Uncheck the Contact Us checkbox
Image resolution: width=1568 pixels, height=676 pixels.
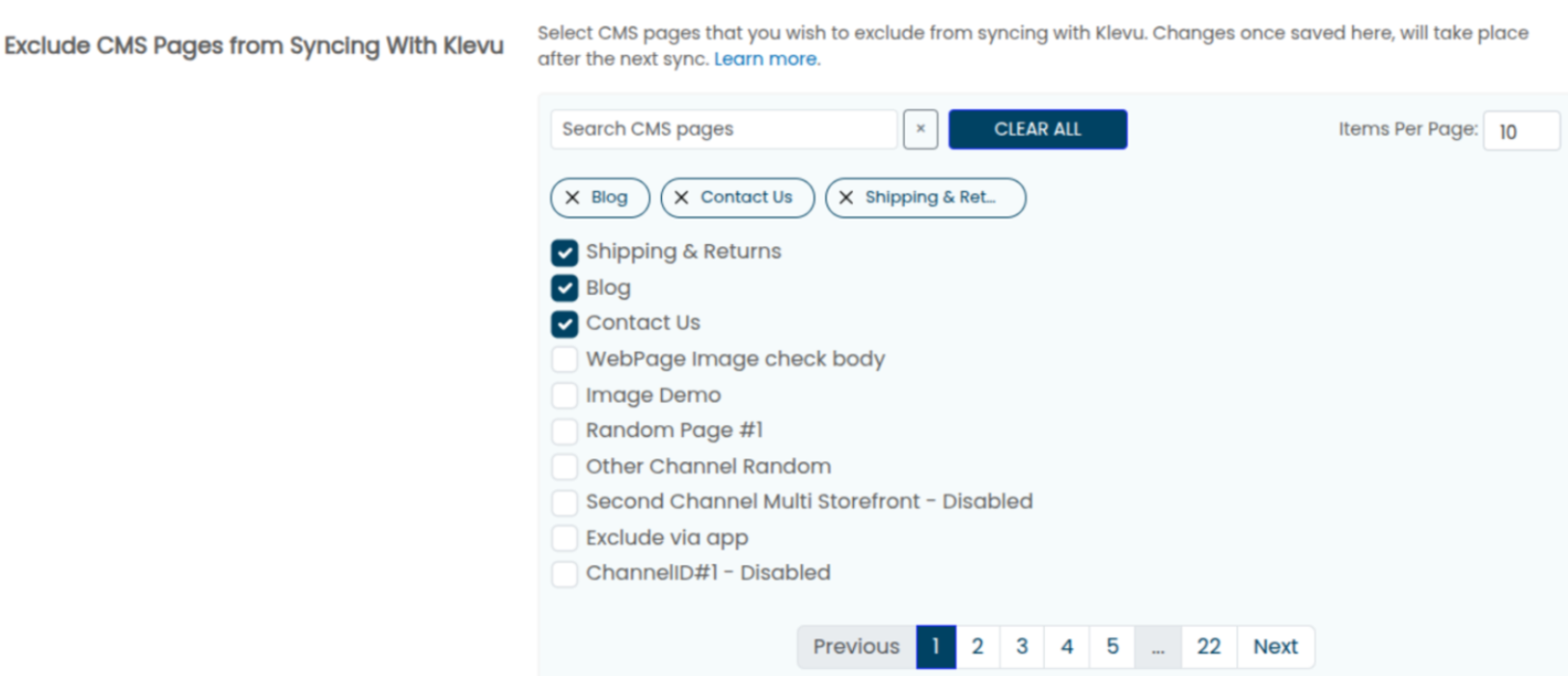pos(564,324)
